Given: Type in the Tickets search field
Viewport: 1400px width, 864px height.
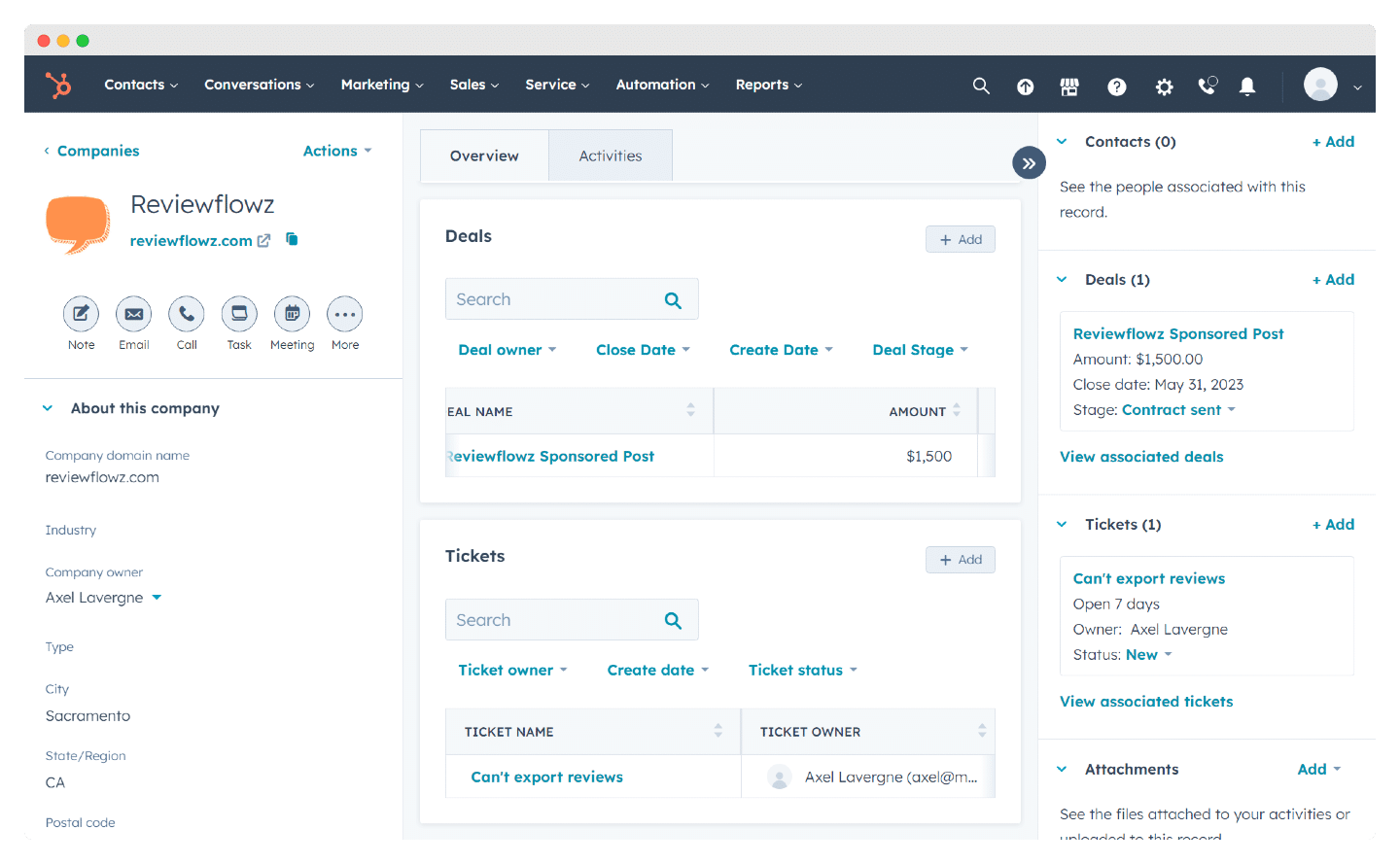Looking at the screenshot, I should point(554,619).
